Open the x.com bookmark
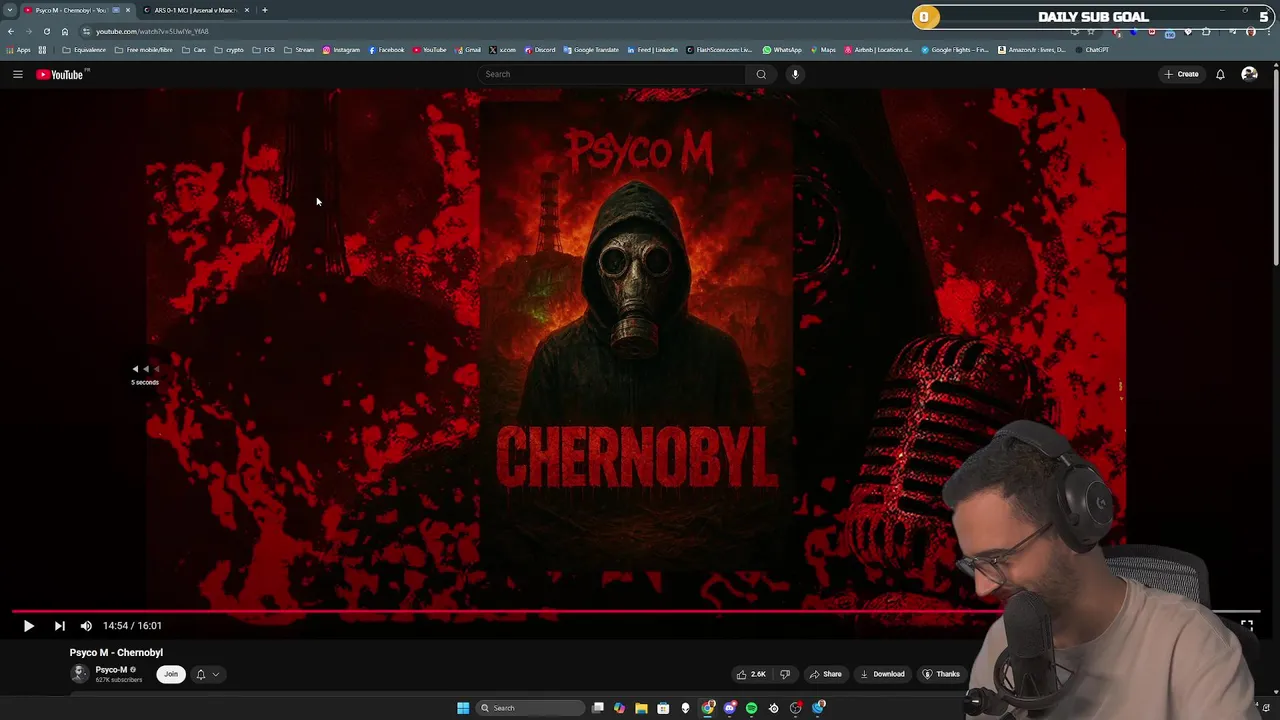 [503, 50]
